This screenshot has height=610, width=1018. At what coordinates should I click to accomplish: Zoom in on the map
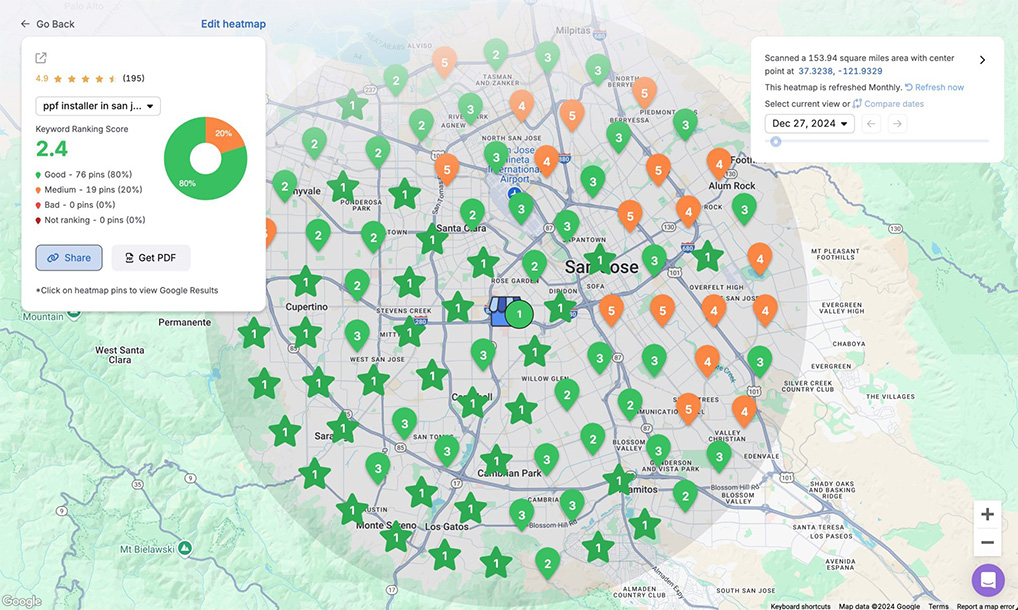click(987, 514)
